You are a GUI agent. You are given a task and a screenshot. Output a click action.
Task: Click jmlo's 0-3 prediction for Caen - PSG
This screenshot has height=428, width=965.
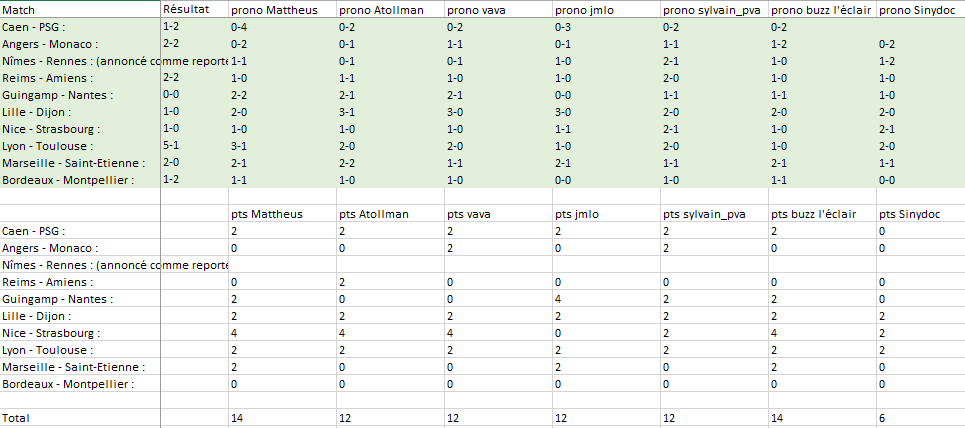click(x=563, y=27)
